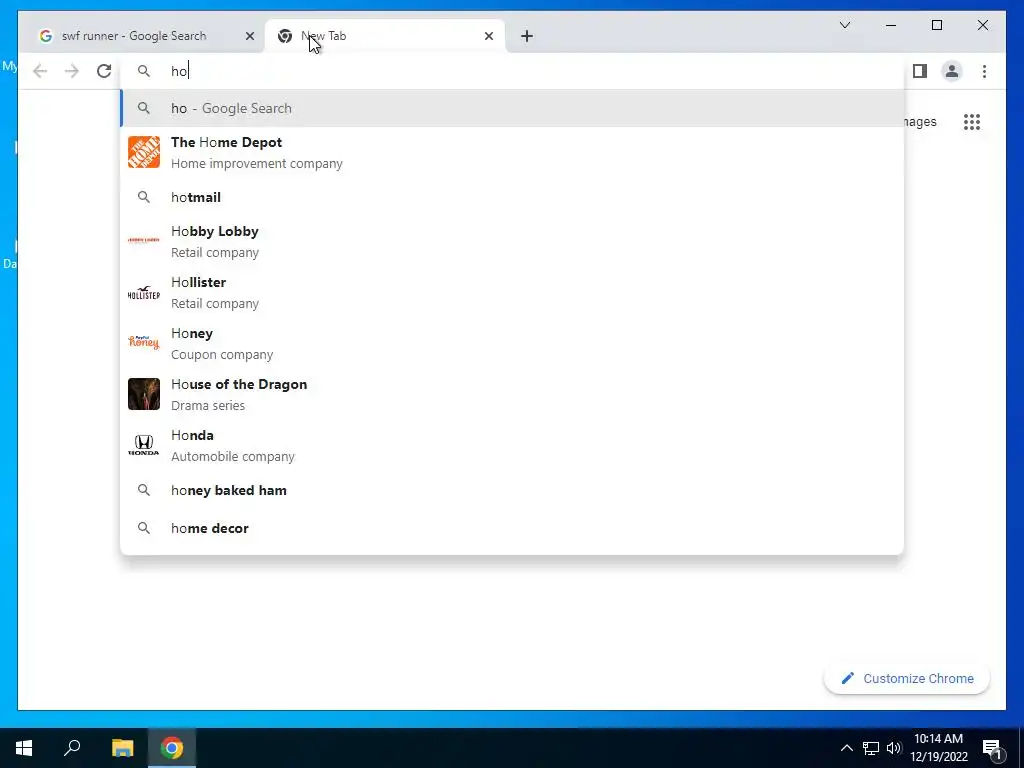The height and width of the screenshot is (768, 1024).
Task: Close the New Tab tab
Action: pos(488,37)
